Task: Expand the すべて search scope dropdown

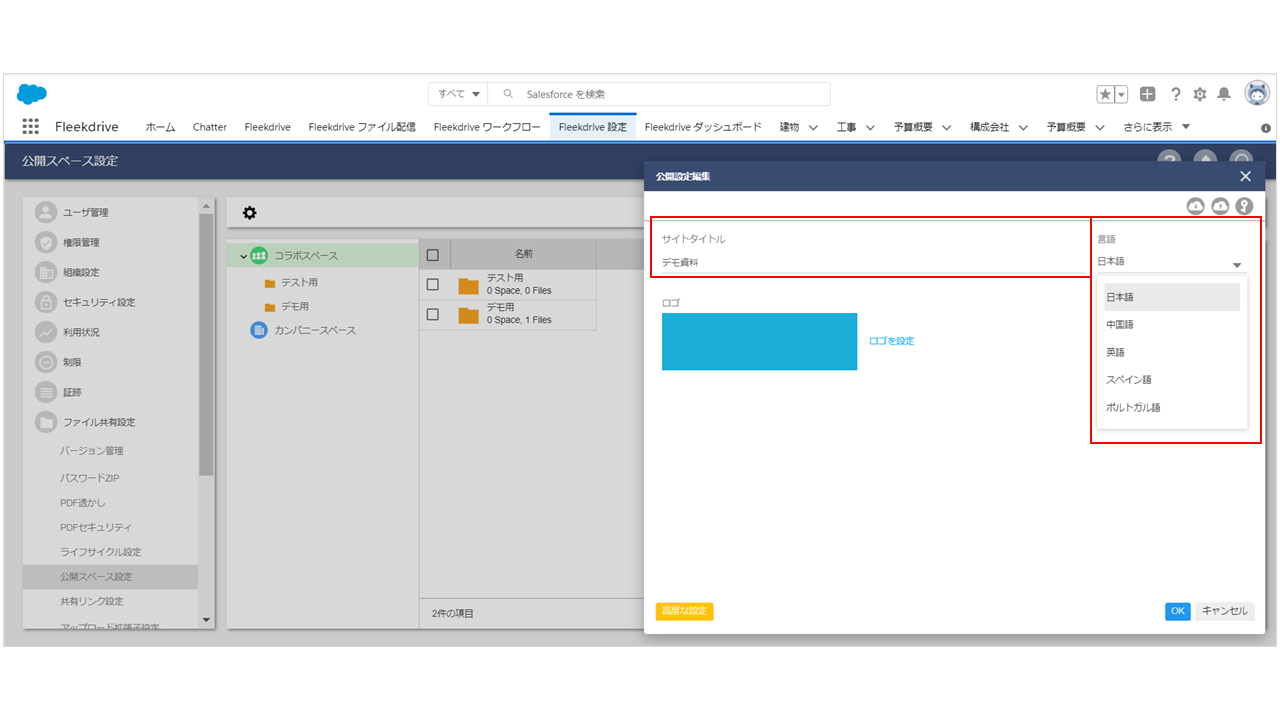Action: pyautogui.click(x=459, y=94)
